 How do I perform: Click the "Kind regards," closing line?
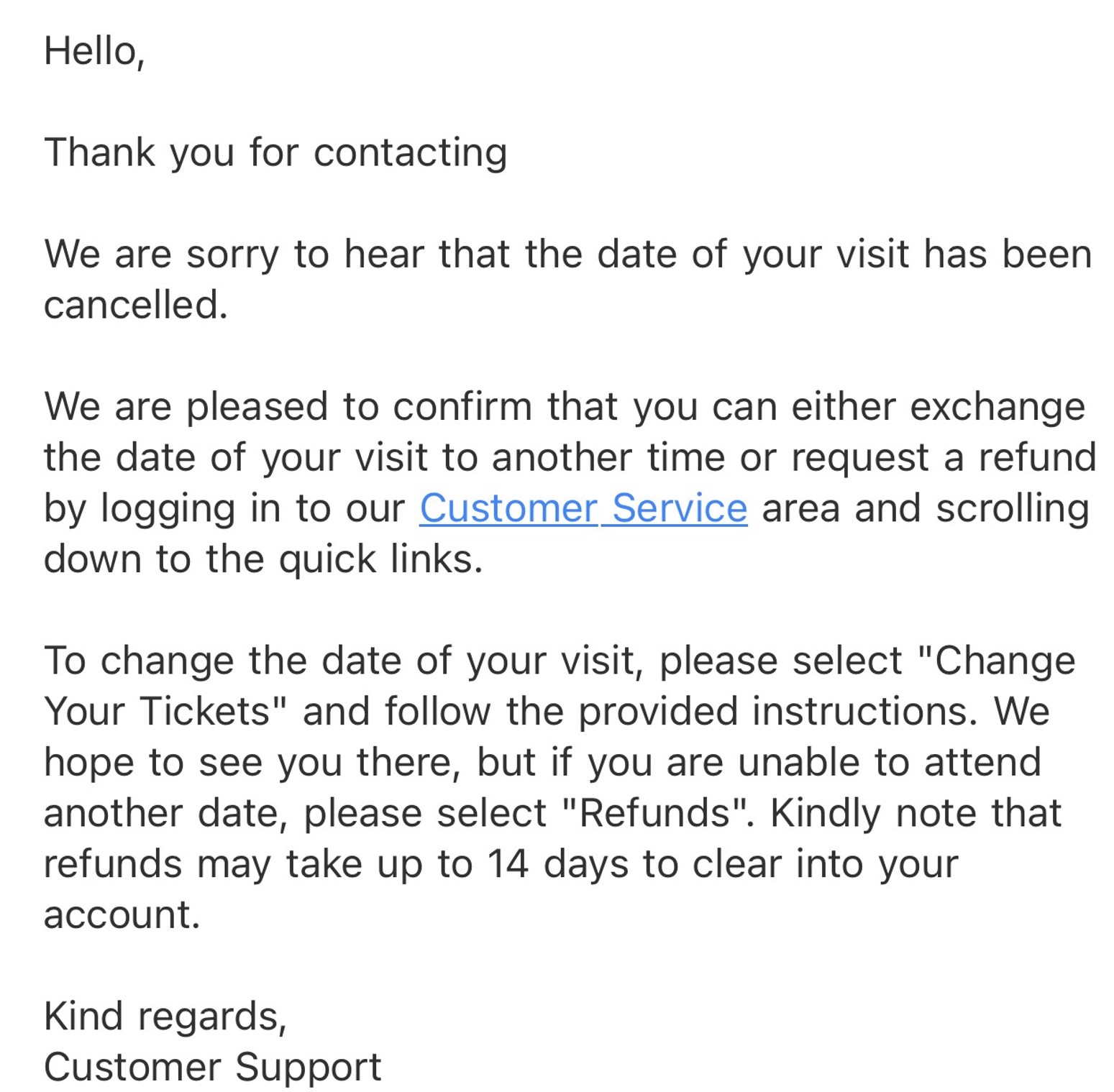pyautogui.click(x=165, y=1017)
